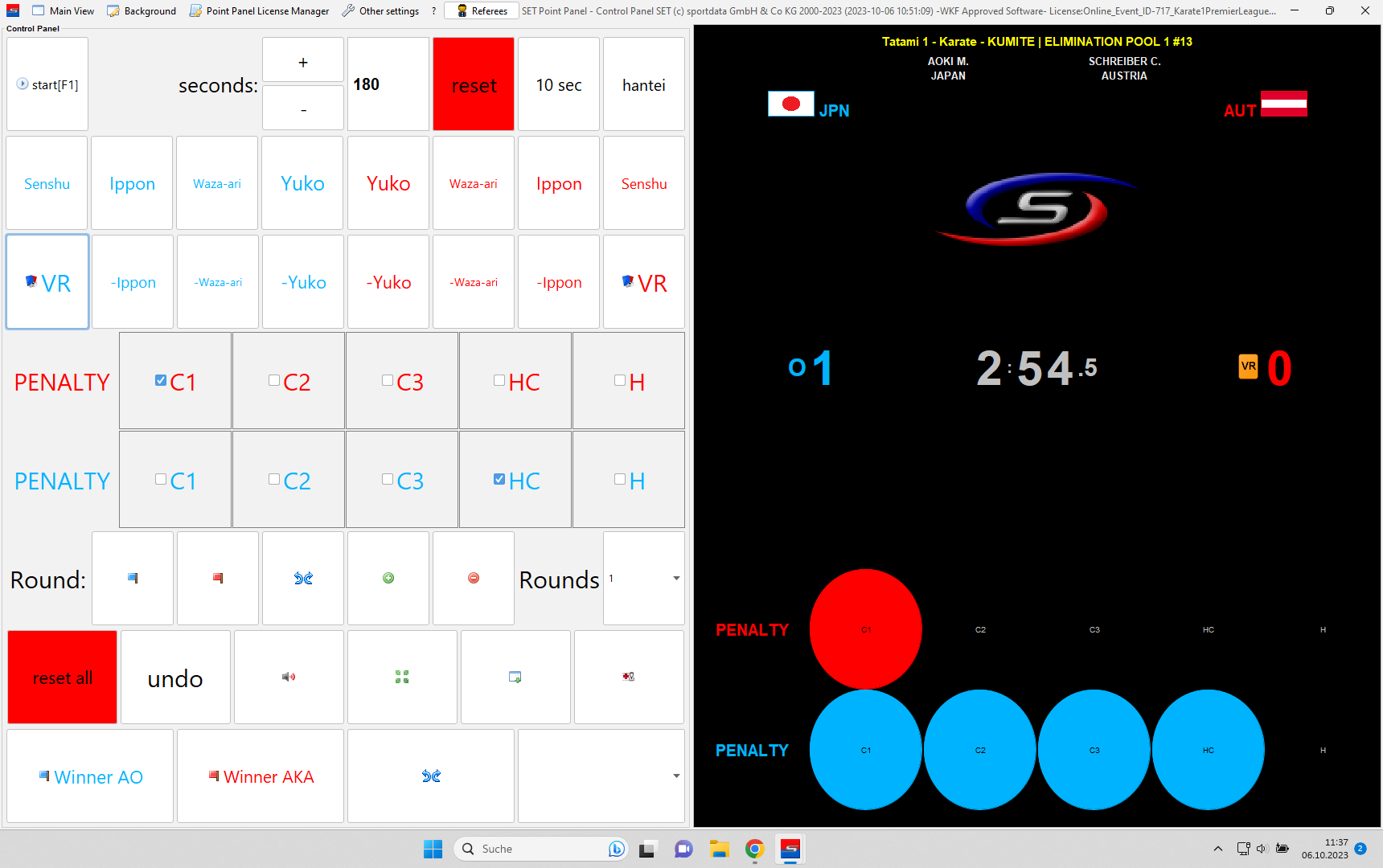
Task: Declare Winner AO
Action: coord(90,776)
